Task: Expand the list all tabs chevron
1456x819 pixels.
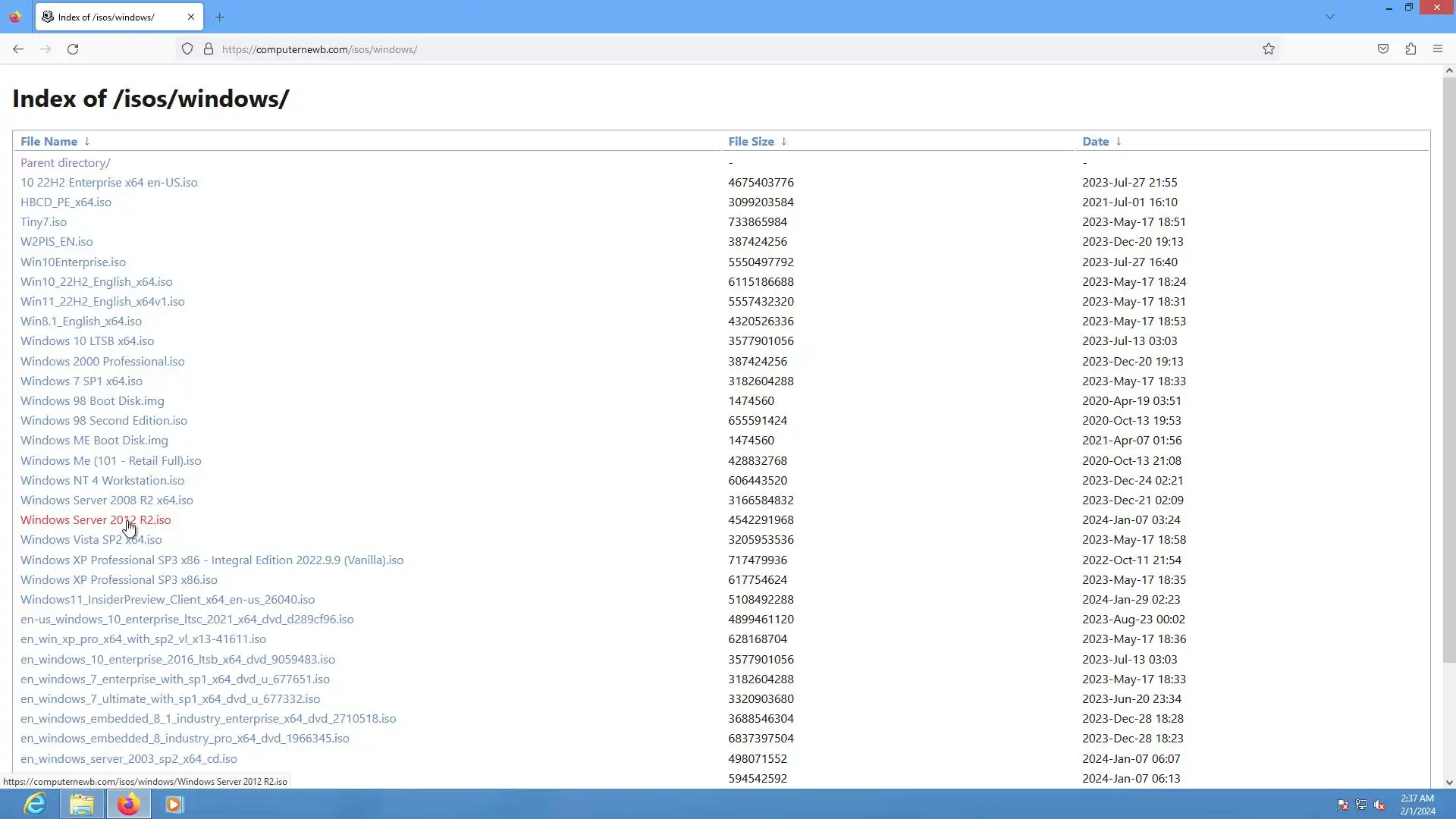Action: 1330,17
